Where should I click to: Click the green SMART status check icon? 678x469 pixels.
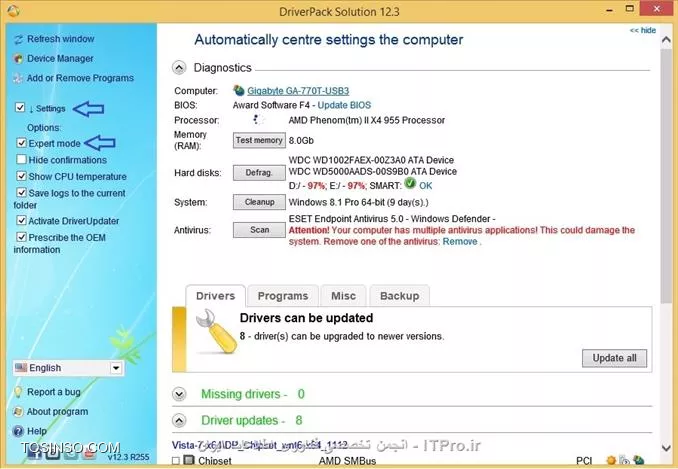point(410,183)
